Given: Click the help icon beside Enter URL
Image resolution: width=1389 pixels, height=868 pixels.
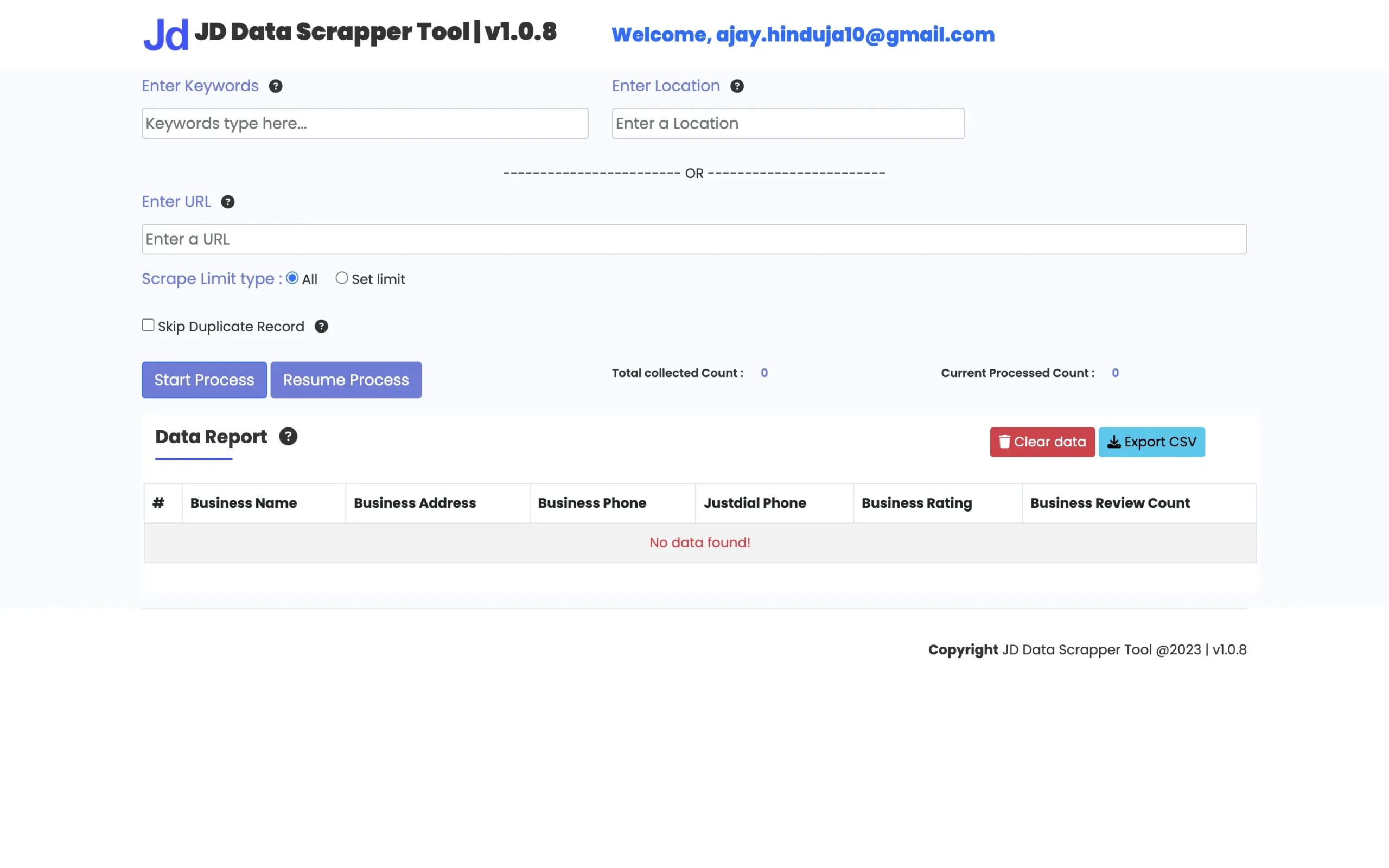Looking at the screenshot, I should pyautogui.click(x=228, y=202).
